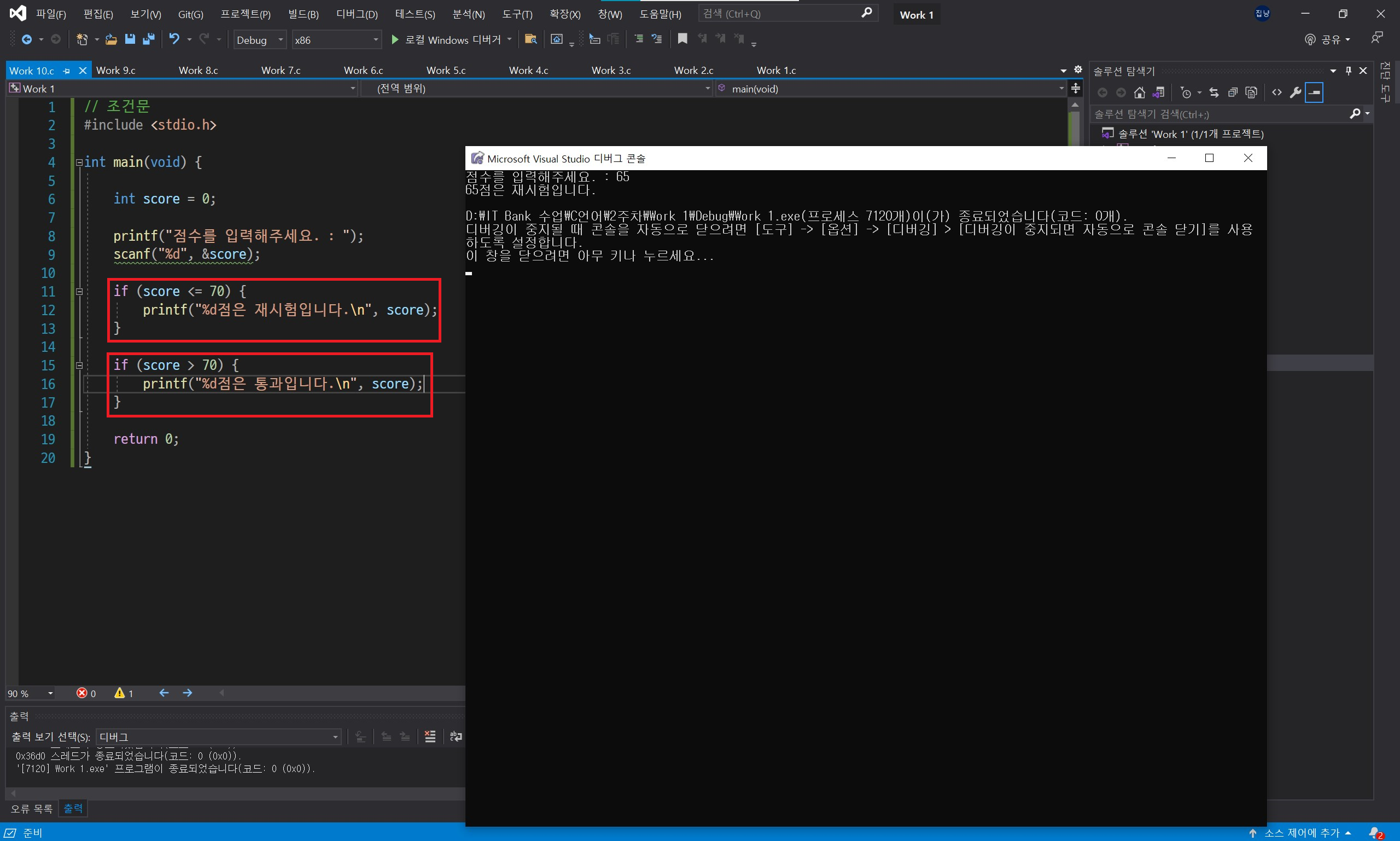Switch to the Work 5.c tab
This screenshot has width=1400, height=841.
[x=446, y=70]
